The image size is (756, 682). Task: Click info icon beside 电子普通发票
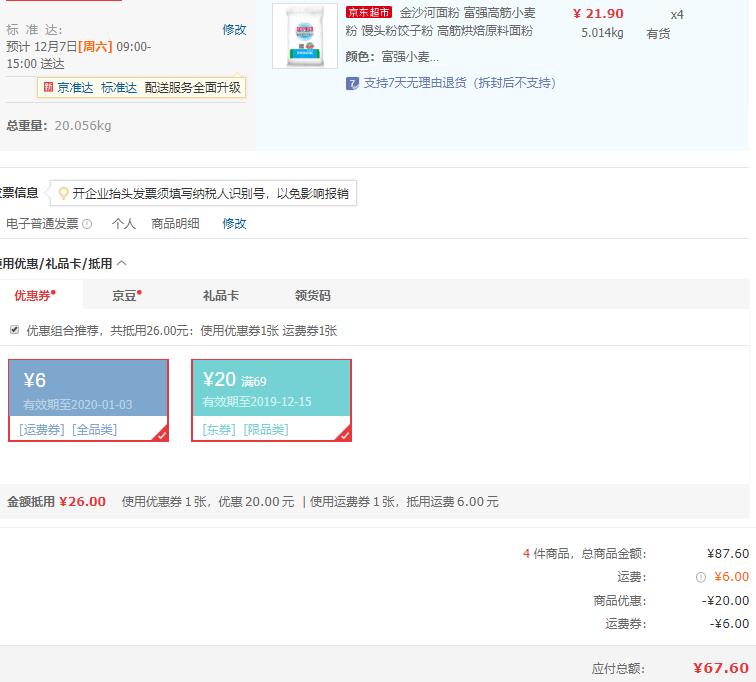click(87, 224)
